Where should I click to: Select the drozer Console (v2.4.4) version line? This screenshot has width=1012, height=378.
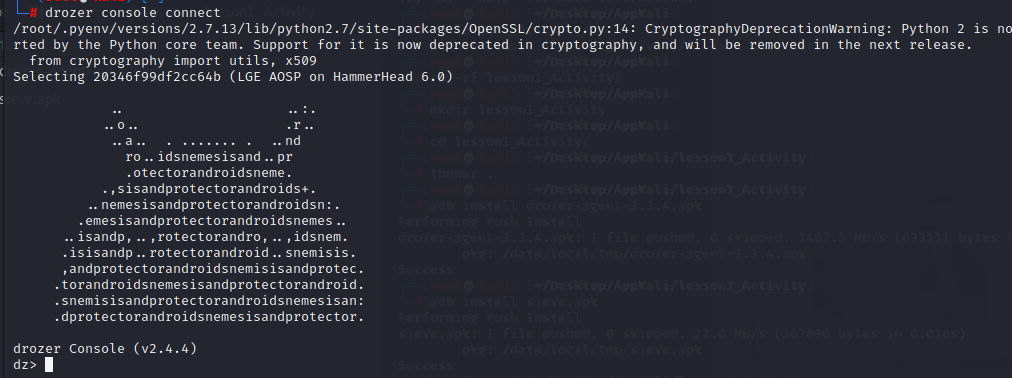105,349
